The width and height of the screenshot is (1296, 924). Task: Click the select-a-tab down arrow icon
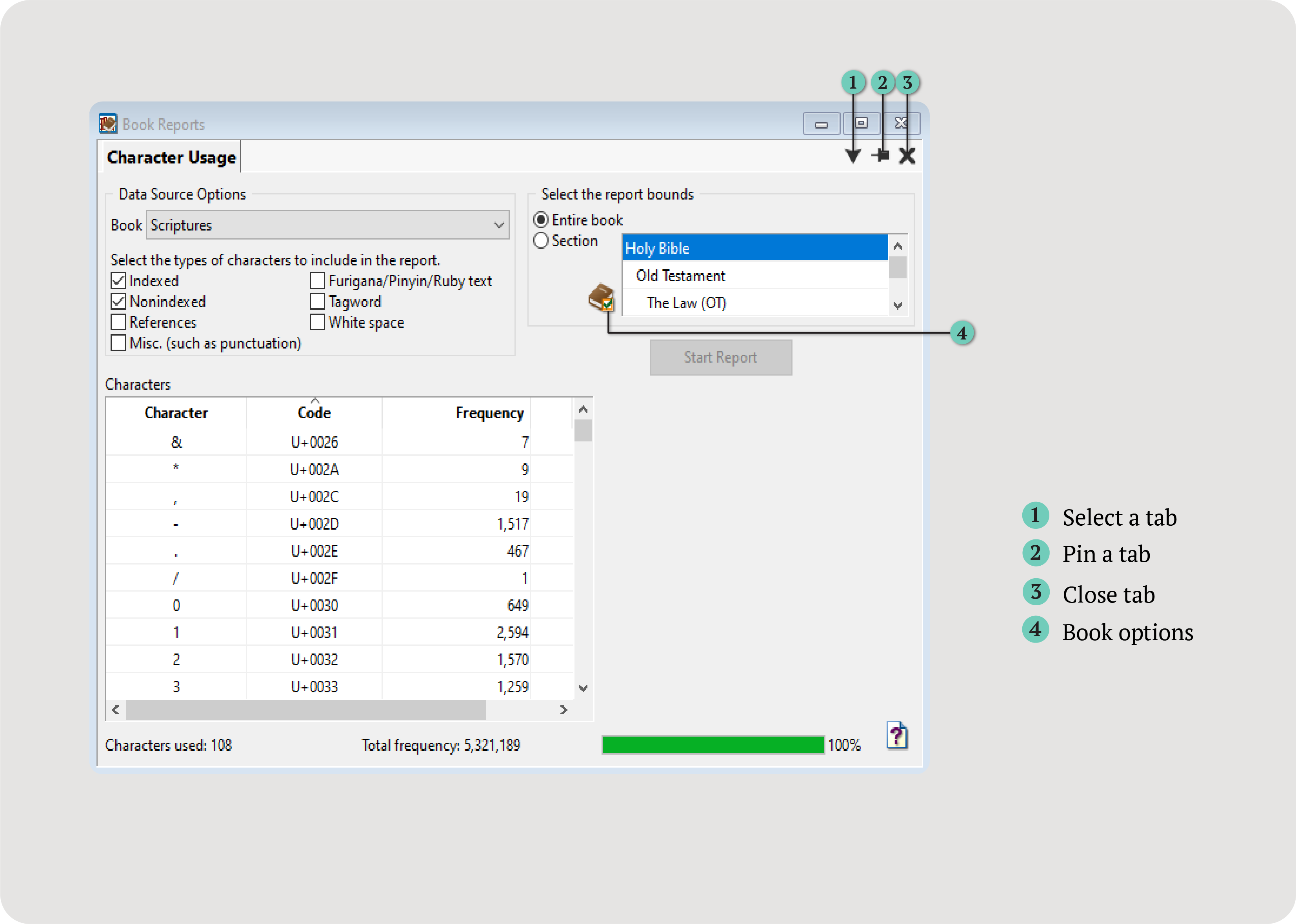852,156
